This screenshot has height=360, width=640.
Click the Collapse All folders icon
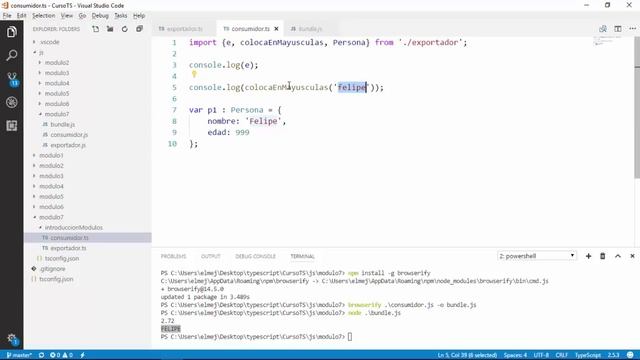pos(139,29)
